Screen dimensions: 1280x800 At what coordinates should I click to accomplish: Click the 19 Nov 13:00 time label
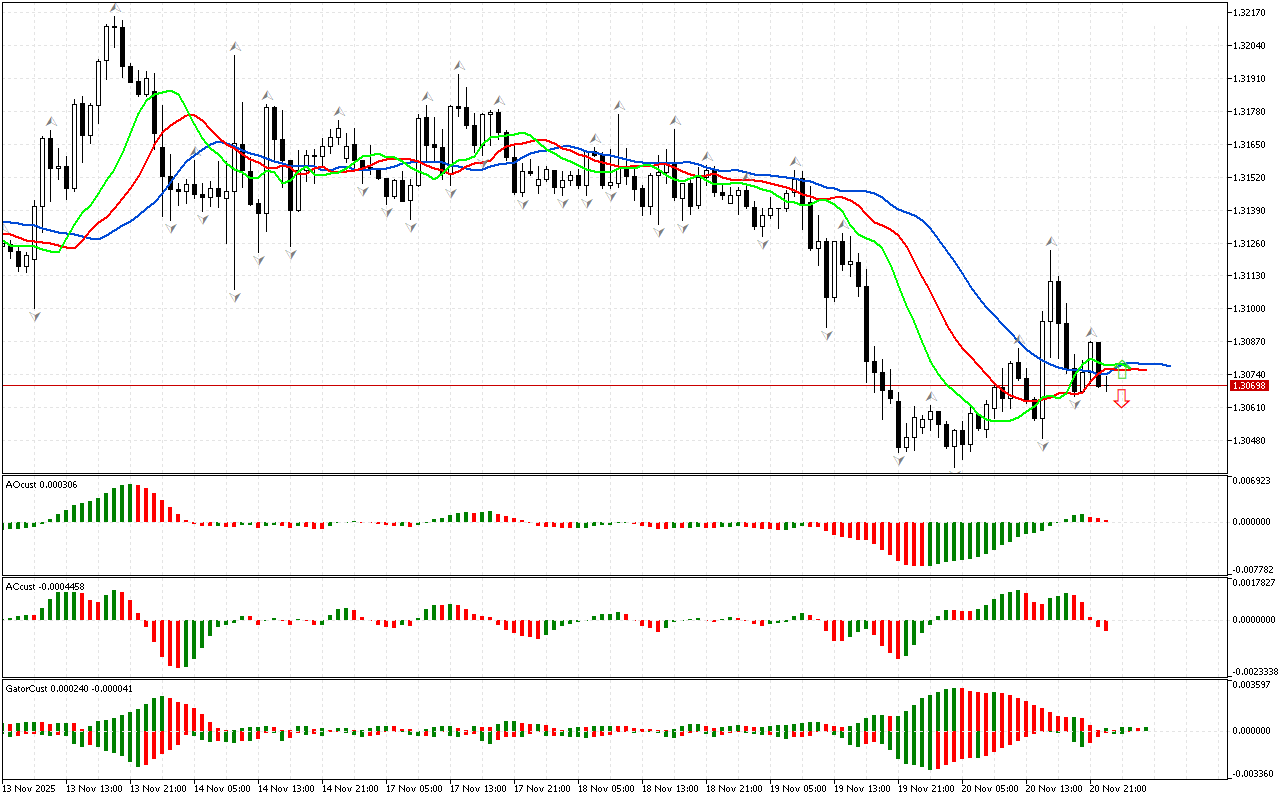point(862,788)
